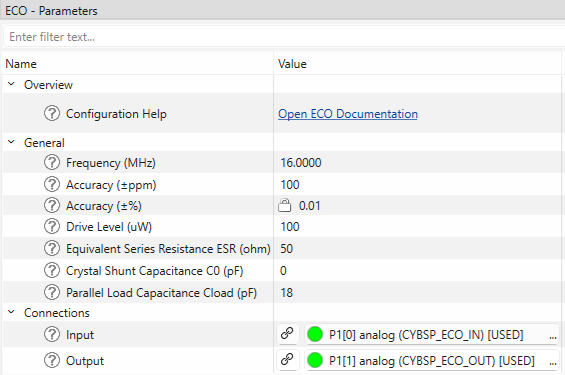
Task: Collapse the Connections section
Action: (x=11, y=312)
